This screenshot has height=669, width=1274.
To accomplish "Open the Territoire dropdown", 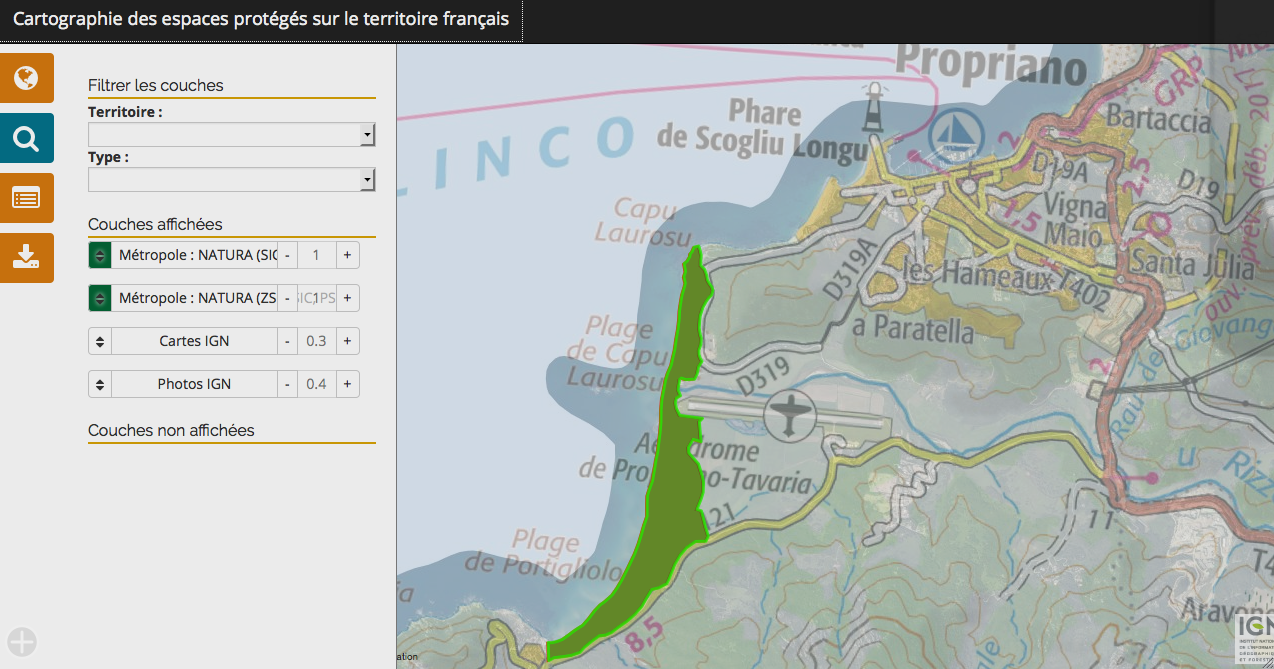I will click(x=231, y=135).
